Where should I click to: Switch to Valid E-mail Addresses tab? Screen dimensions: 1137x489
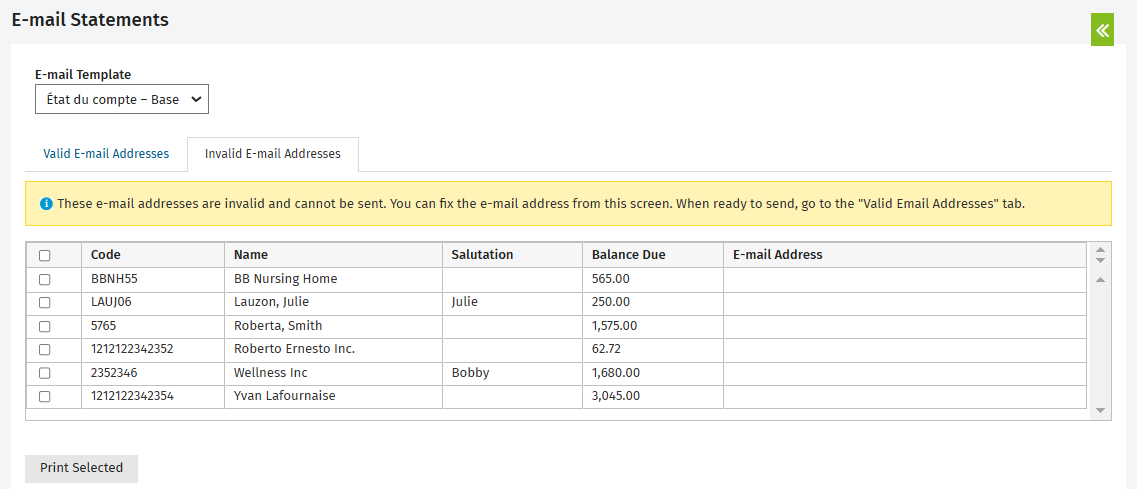click(106, 154)
